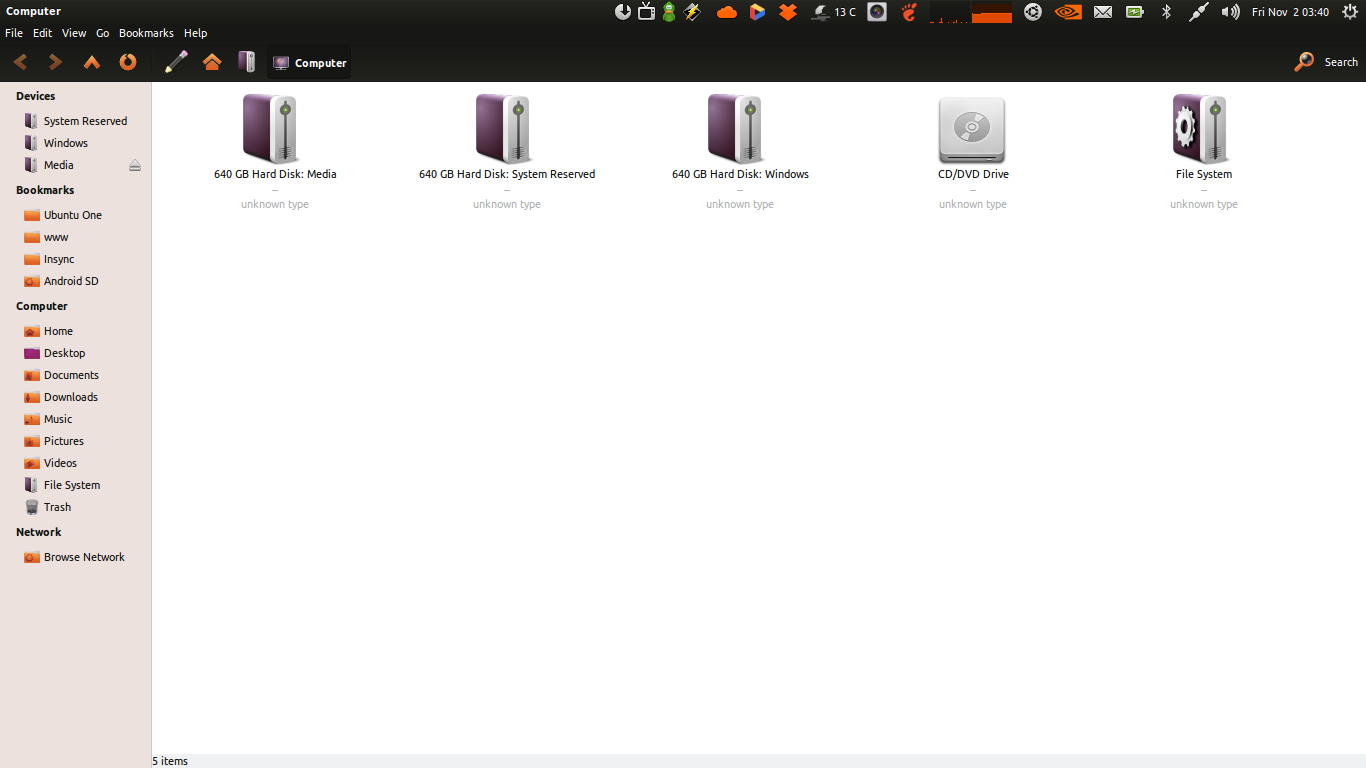Click Browse Network in sidebar
This screenshot has height=768, width=1366.
coord(76,557)
